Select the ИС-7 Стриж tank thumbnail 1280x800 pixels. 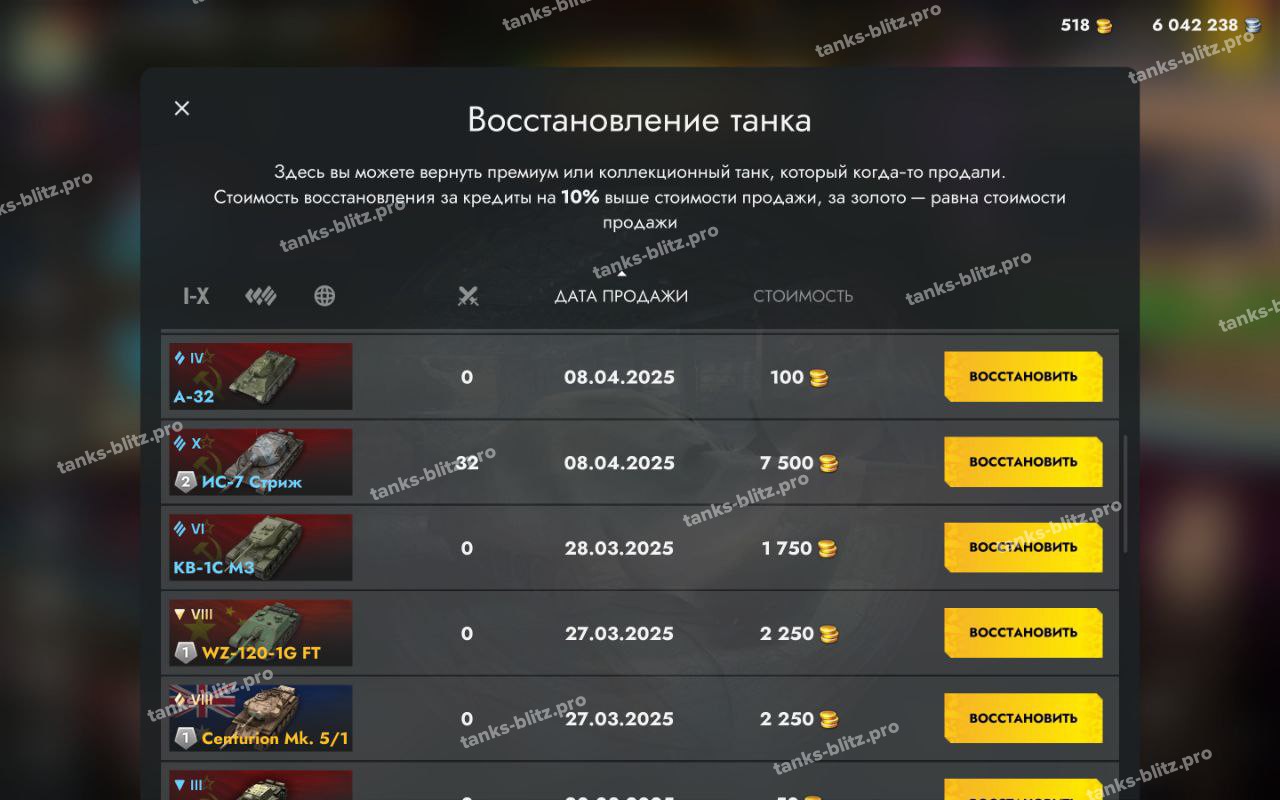click(261, 462)
